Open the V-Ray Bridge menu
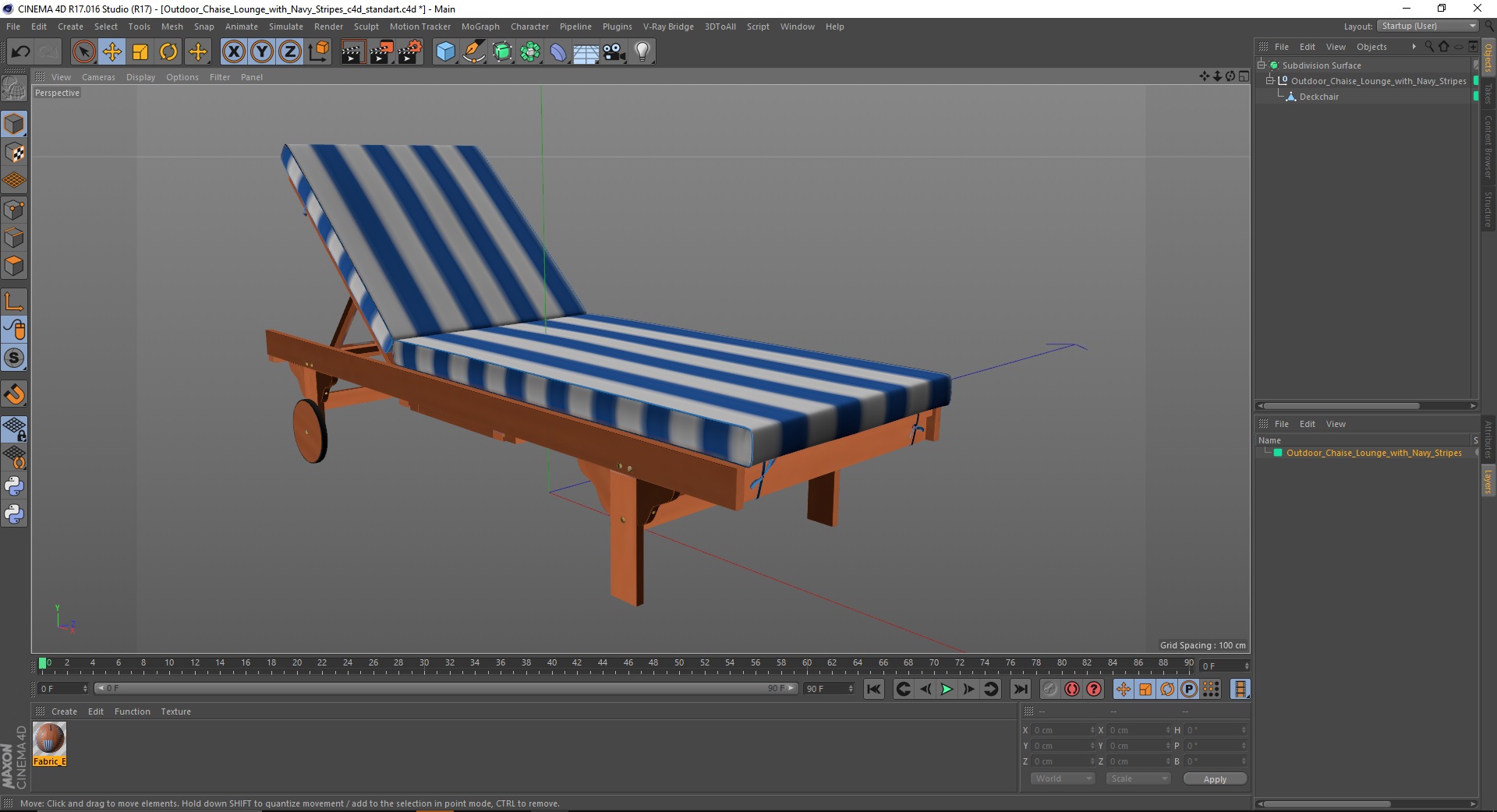The width and height of the screenshot is (1497, 812). point(668,26)
